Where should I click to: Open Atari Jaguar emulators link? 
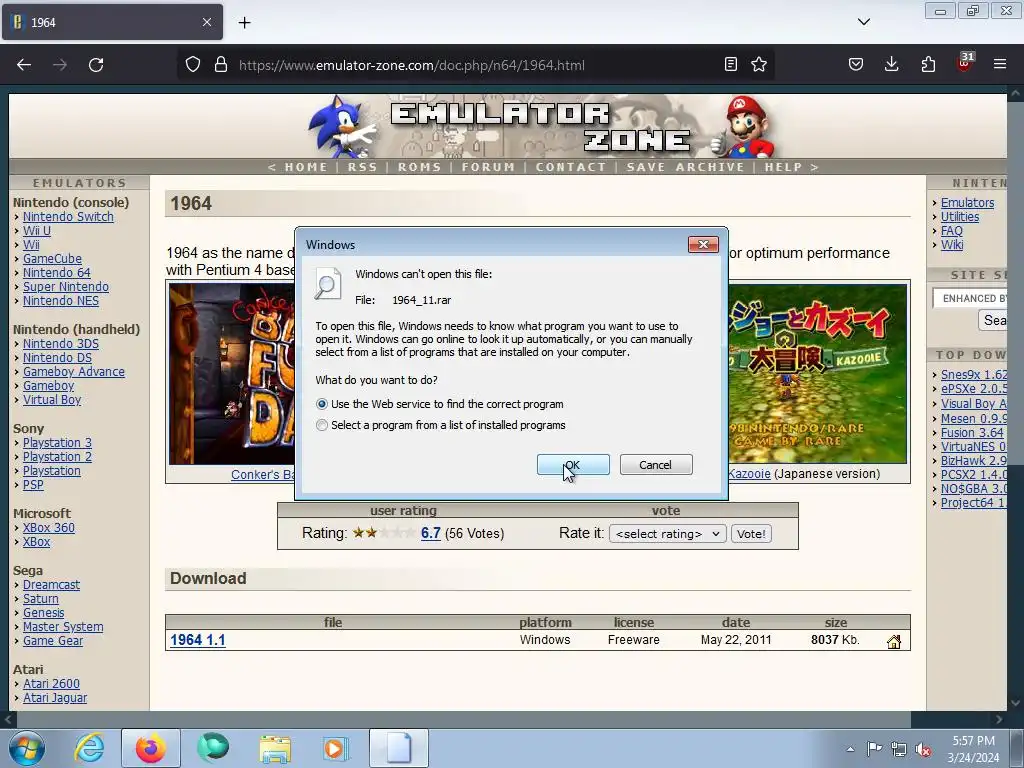click(55, 697)
